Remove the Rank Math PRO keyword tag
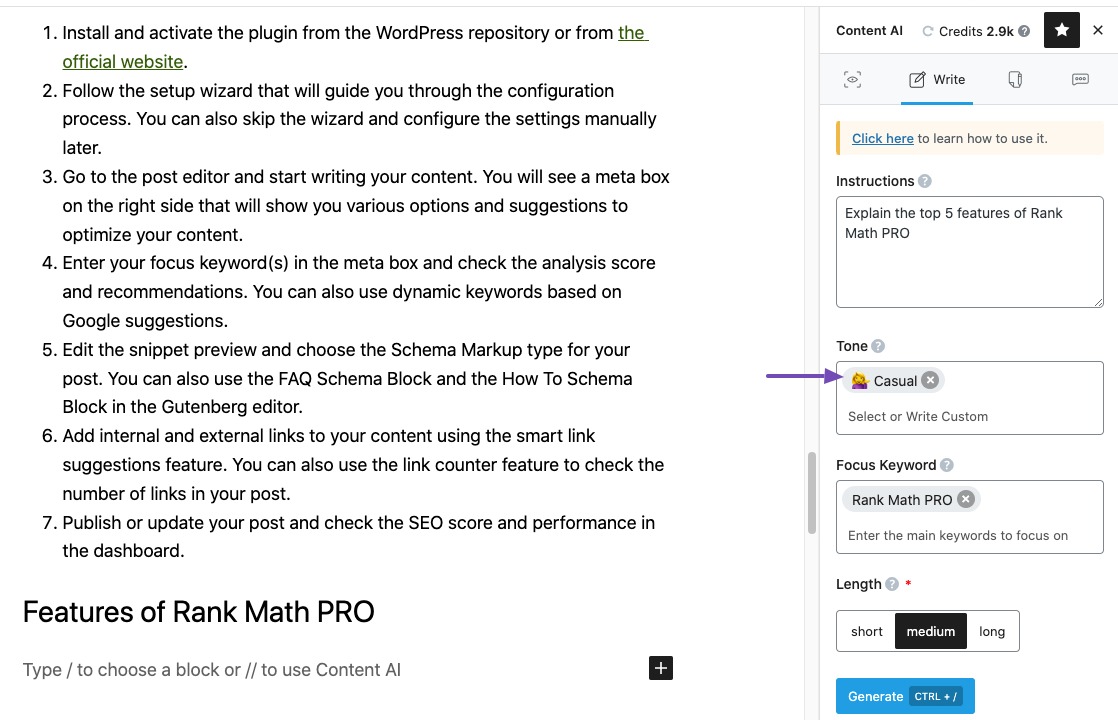This screenshot has height=720, width=1118. coord(965,499)
